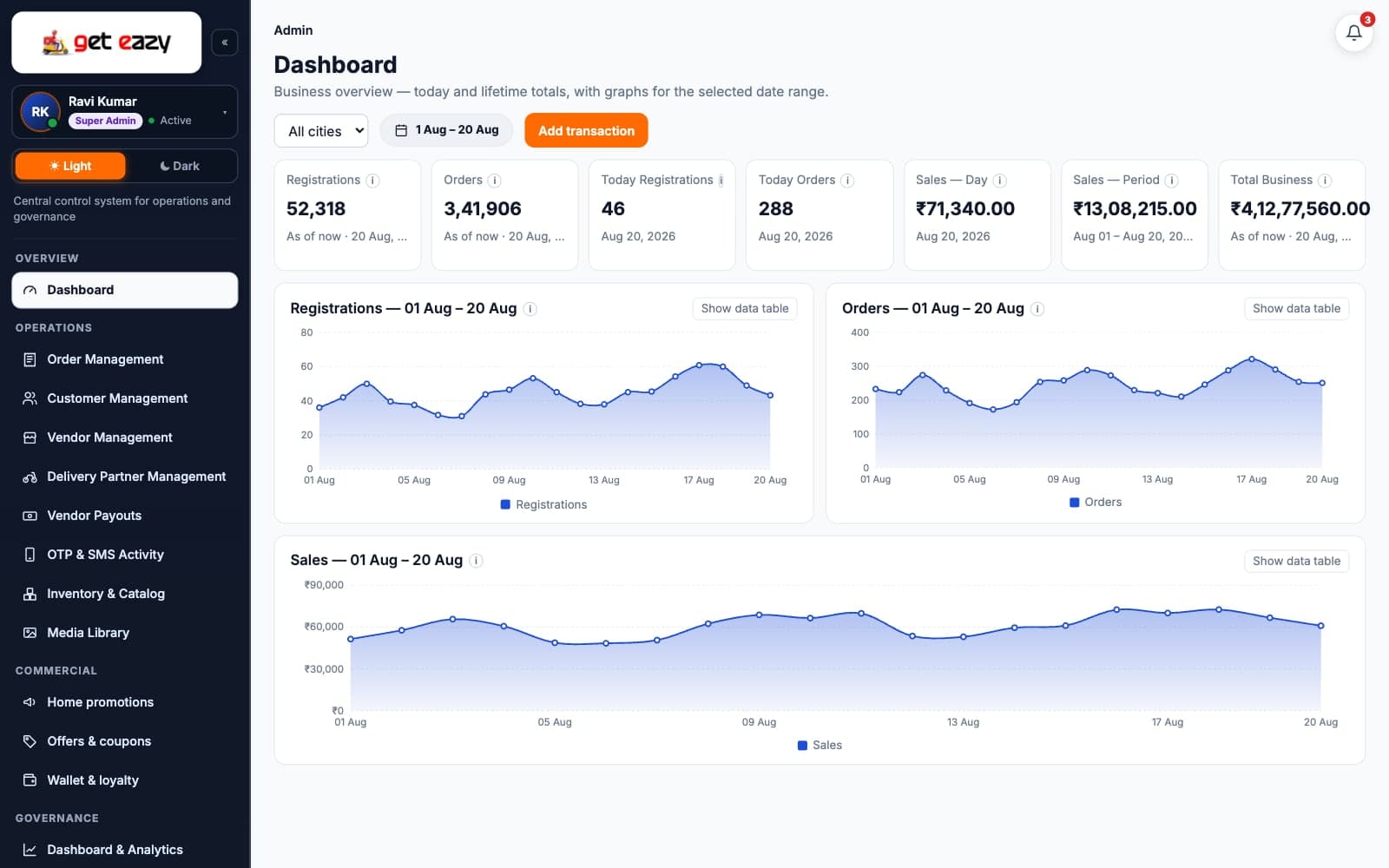Open Media Library
This screenshot has width=1389, height=868.
[124, 633]
